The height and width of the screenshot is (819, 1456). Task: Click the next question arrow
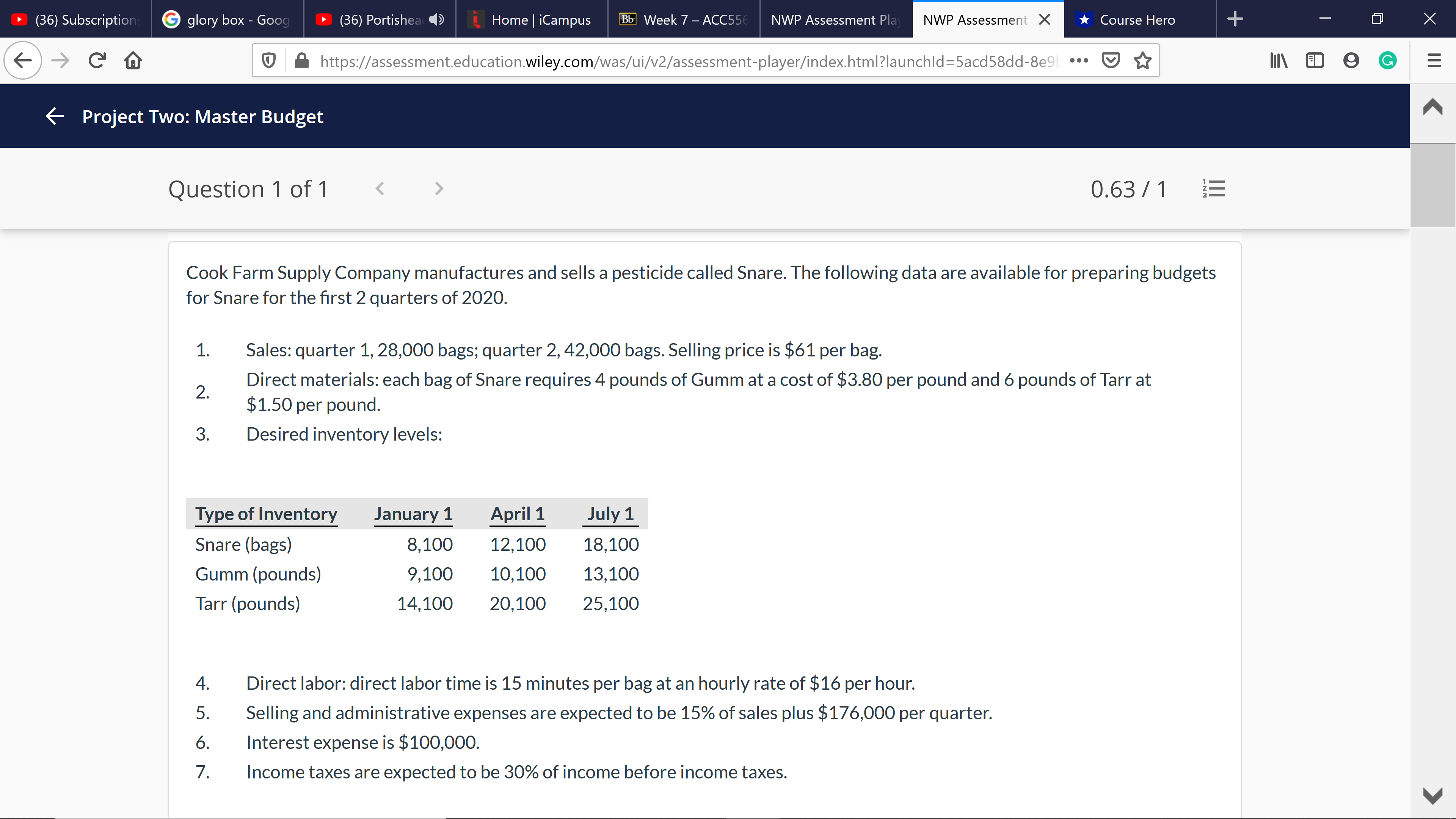(x=439, y=189)
